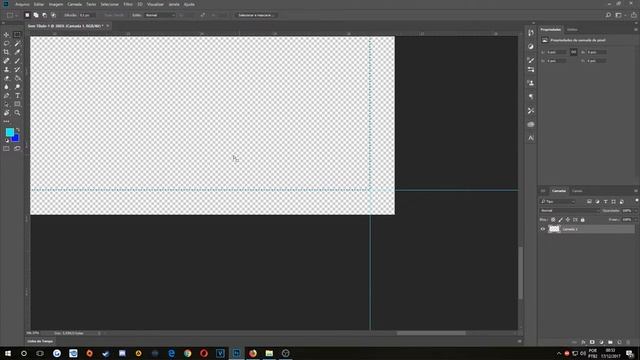Viewport: 640px width, 360px height.
Task: Open the Filtro menu
Action: click(x=128, y=4)
